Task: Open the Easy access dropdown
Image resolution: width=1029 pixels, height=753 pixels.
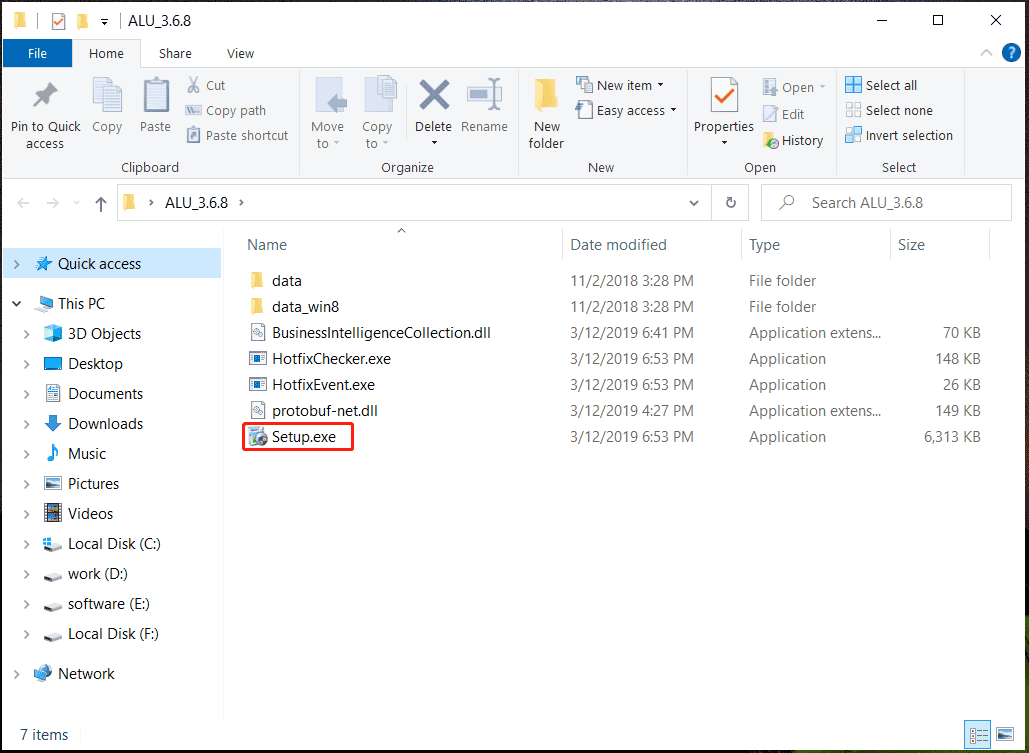Action: pyautogui.click(x=673, y=110)
